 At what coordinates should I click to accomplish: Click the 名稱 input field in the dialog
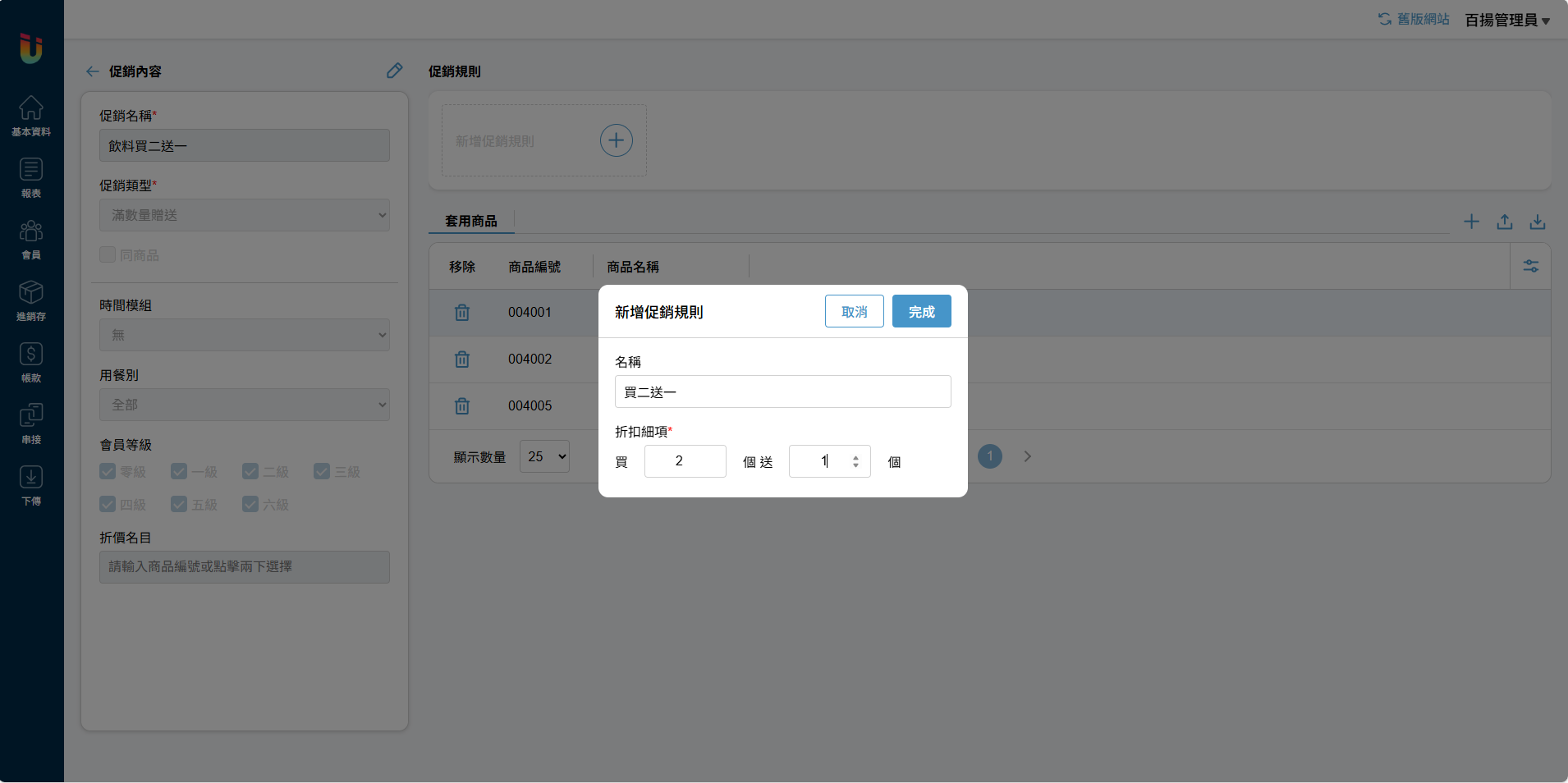[782, 392]
